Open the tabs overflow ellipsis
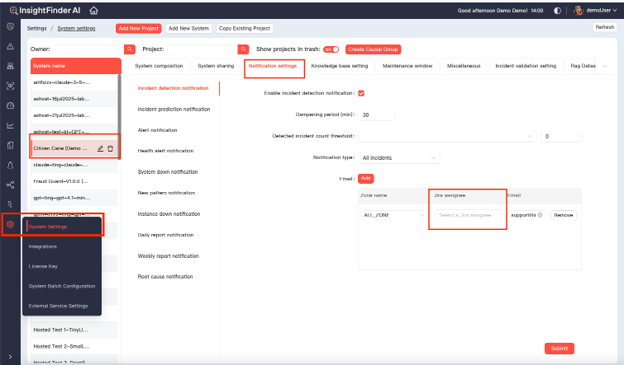This screenshot has height=365, width=624. [x=604, y=66]
